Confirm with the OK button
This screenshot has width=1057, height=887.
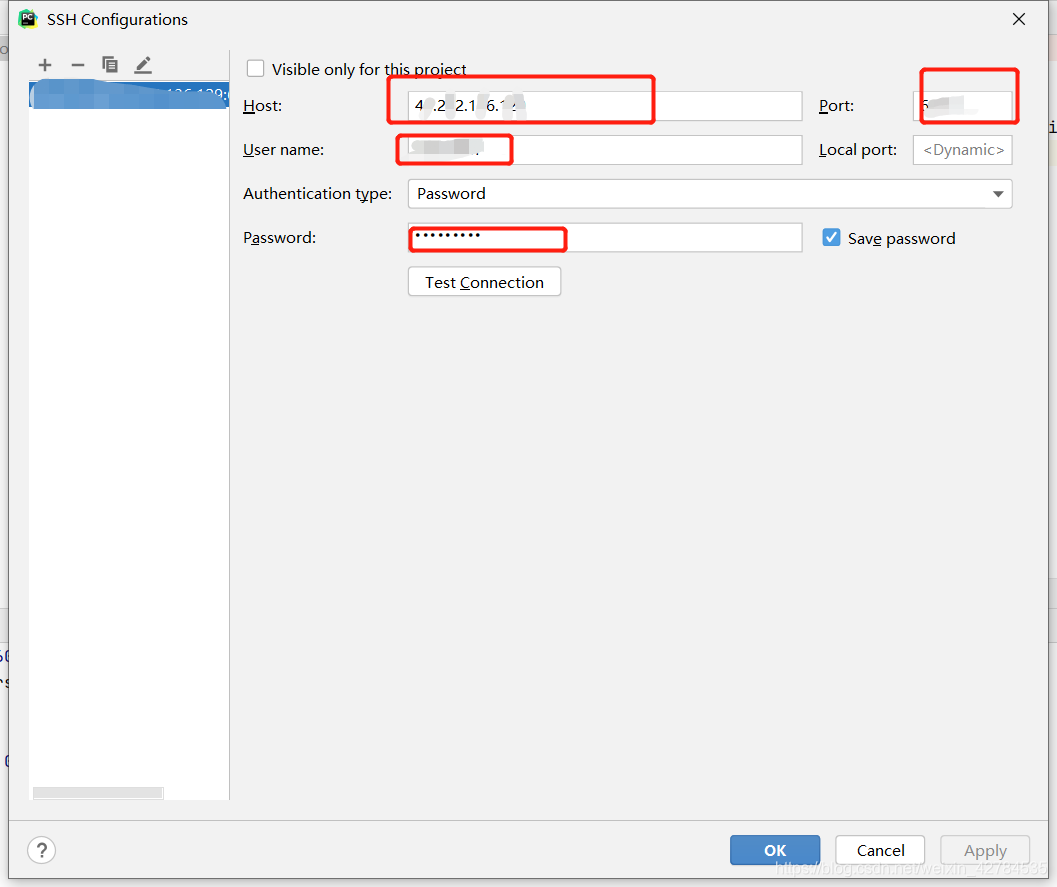(775, 850)
